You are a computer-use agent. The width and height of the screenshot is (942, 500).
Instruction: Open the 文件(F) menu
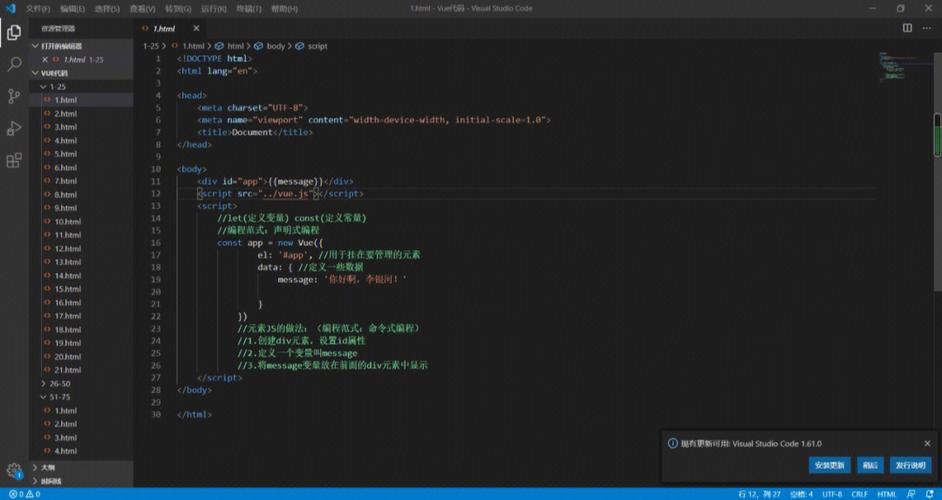(x=37, y=8)
